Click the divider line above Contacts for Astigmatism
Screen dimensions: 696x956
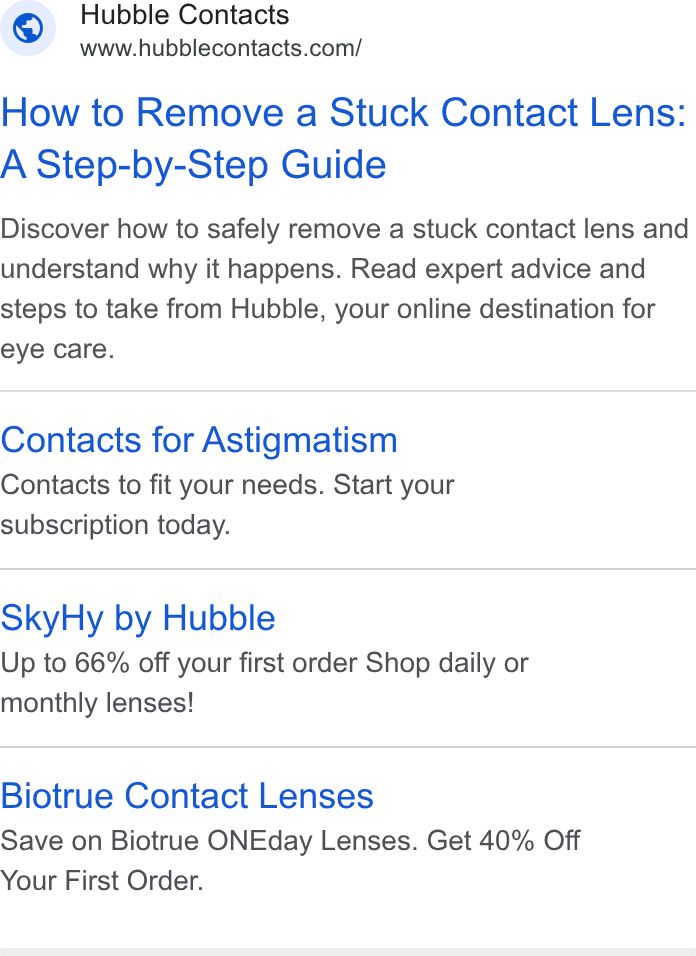tap(348, 391)
